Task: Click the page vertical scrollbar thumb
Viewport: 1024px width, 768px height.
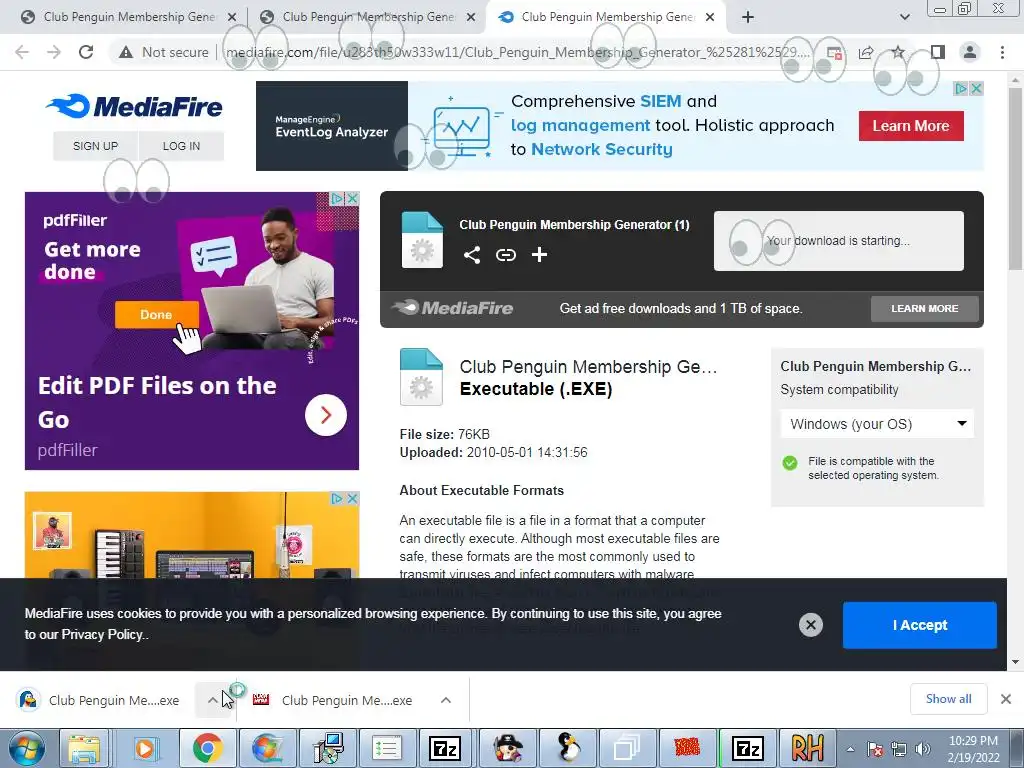Action: pyautogui.click(x=1015, y=178)
